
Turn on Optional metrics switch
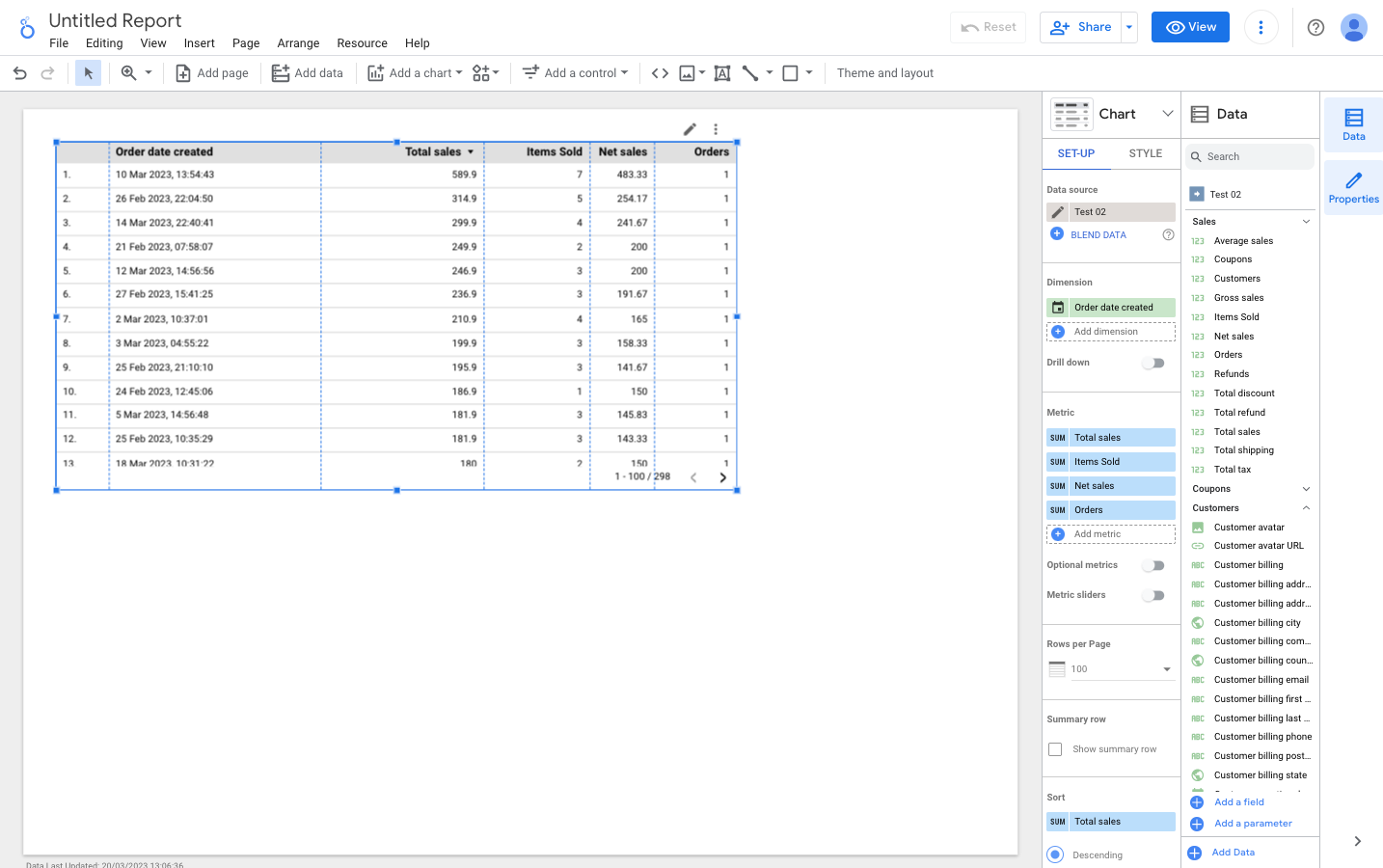click(x=1153, y=566)
